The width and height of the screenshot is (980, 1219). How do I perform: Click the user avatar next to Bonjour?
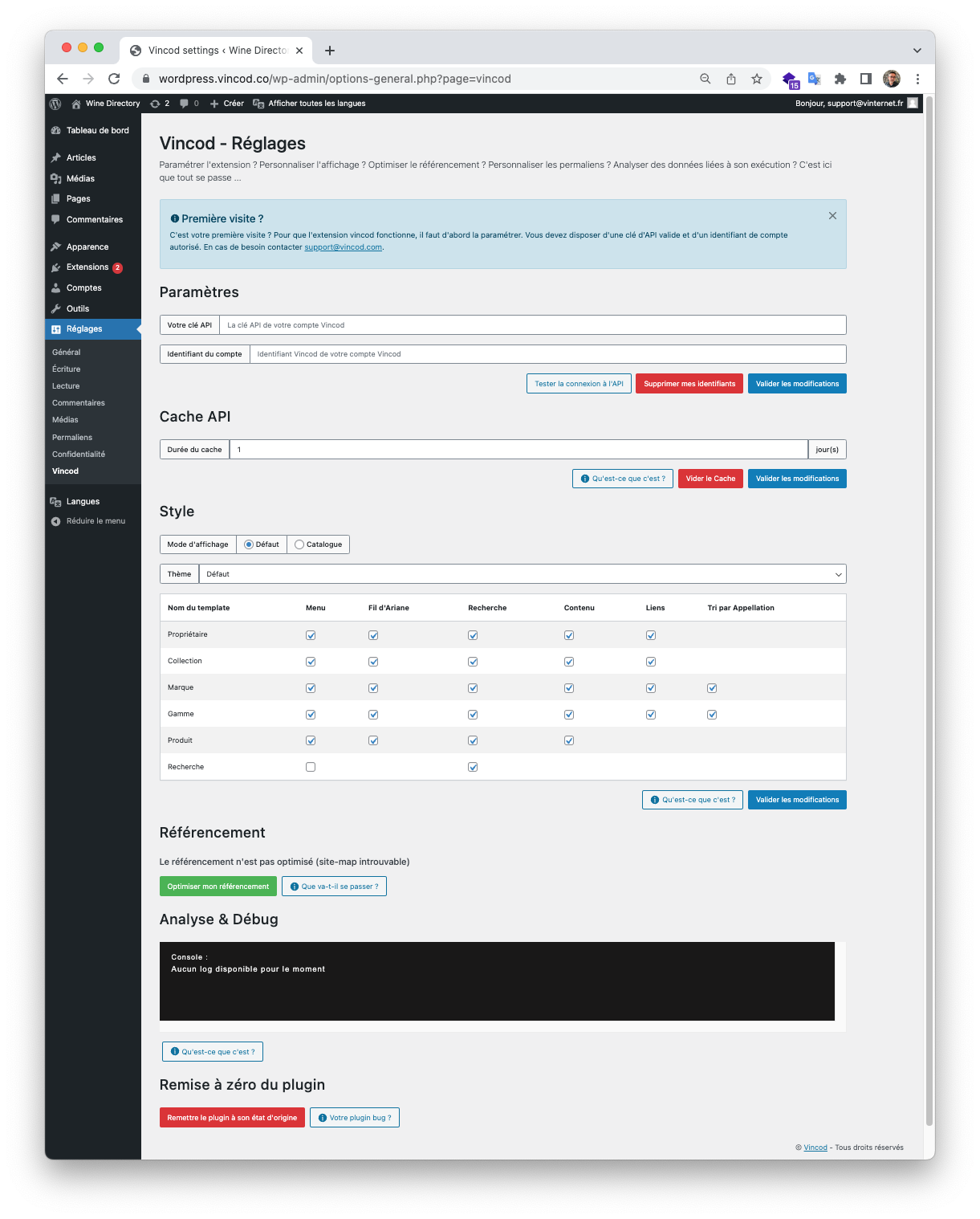pos(913,104)
